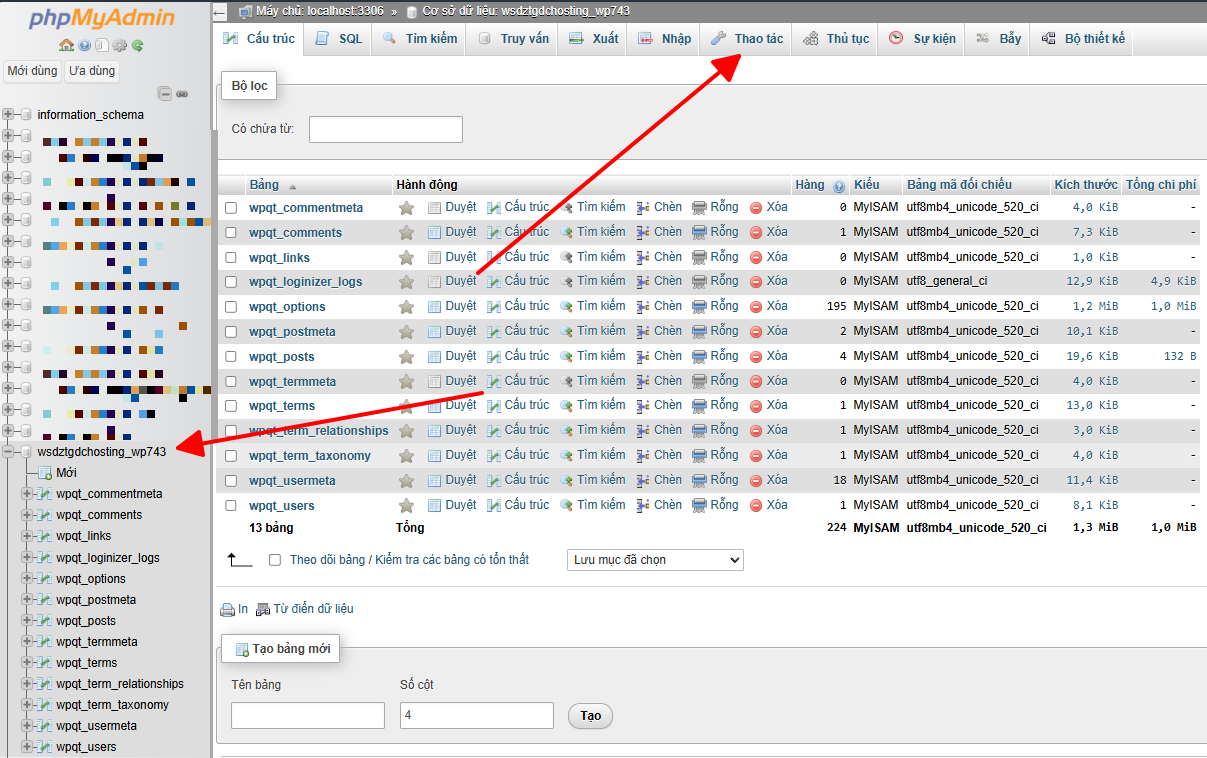The height and width of the screenshot is (758, 1207).
Task: Expand the wpqt_posts table in sidebar tree
Action: point(28,621)
